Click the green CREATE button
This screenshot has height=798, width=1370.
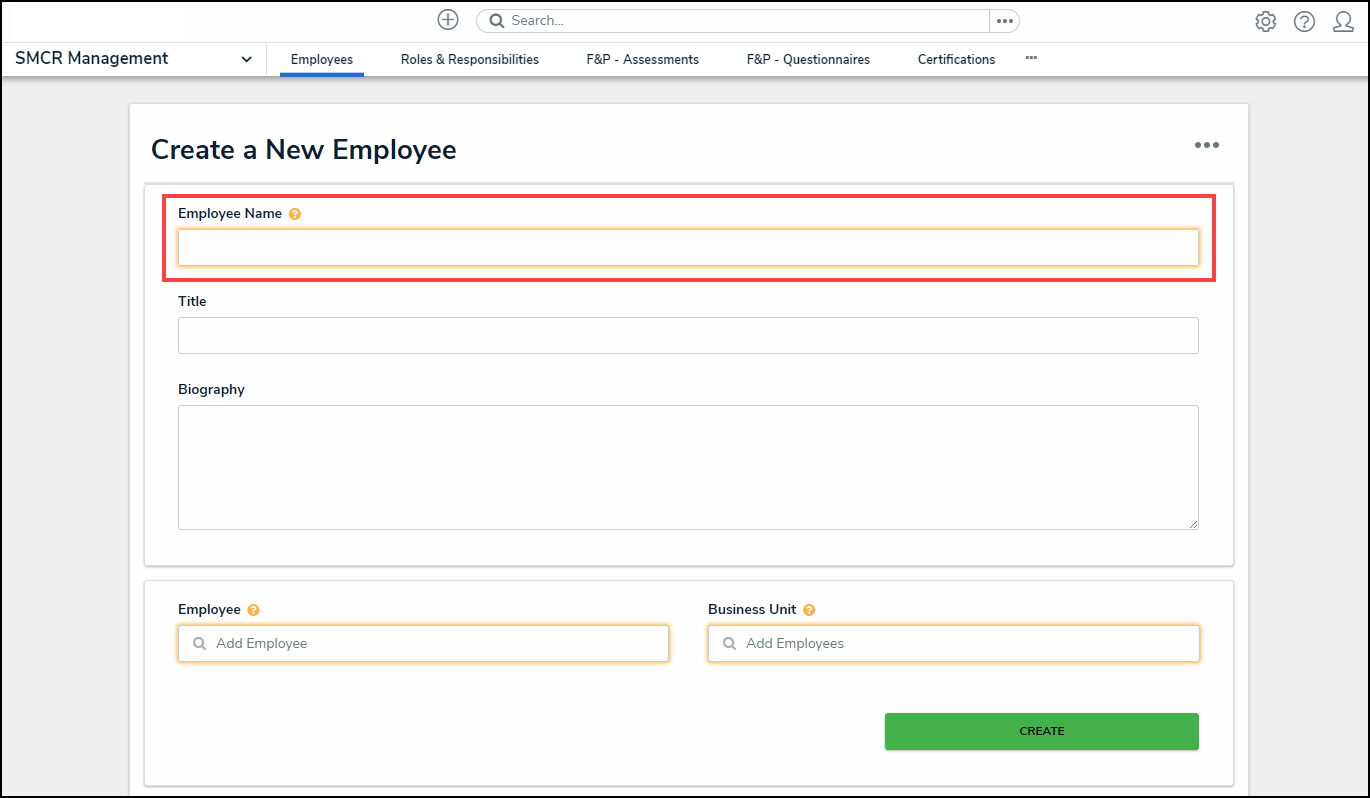point(1041,731)
